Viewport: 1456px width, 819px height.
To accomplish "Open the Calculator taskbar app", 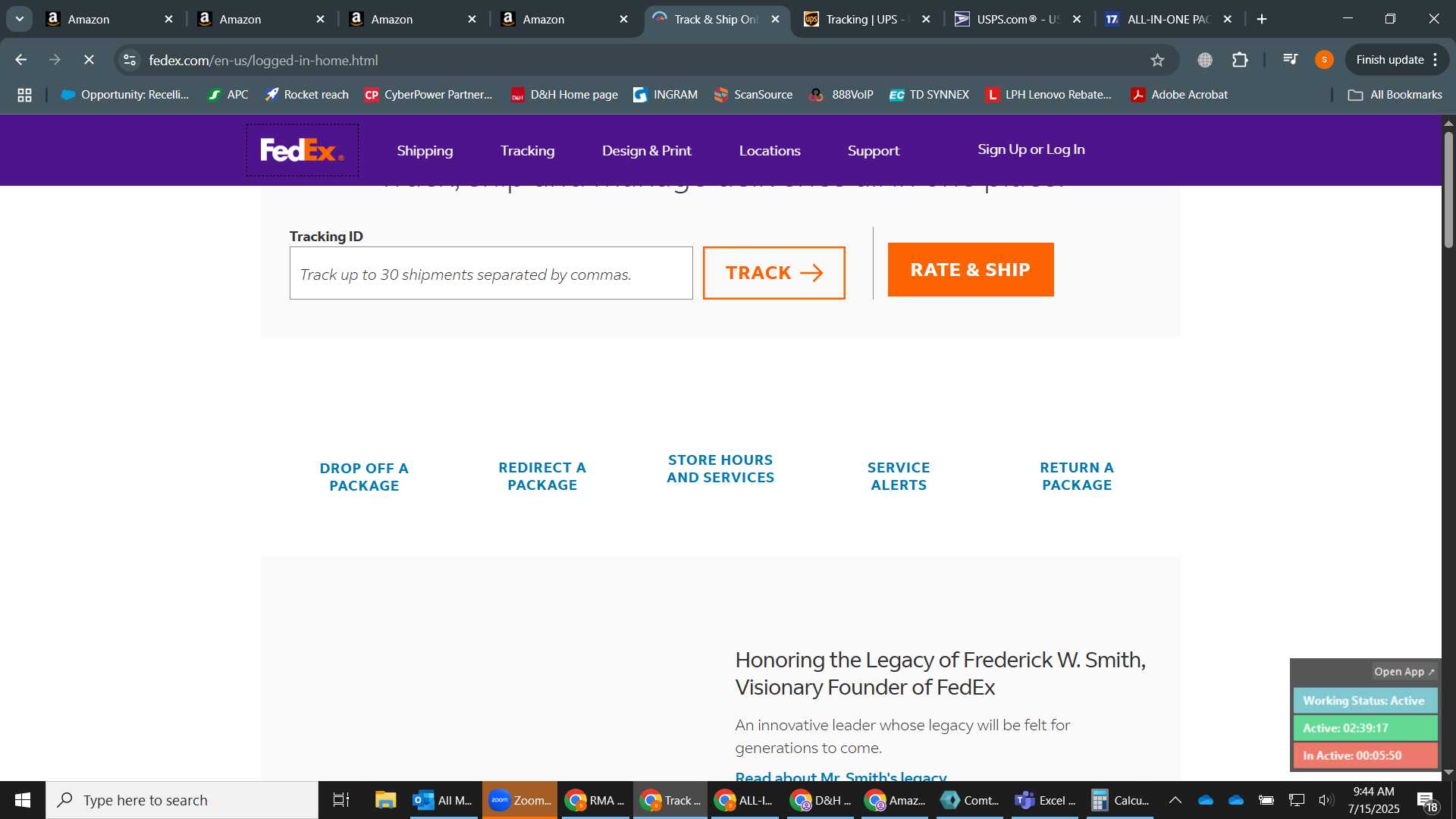I will coord(1120,800).
